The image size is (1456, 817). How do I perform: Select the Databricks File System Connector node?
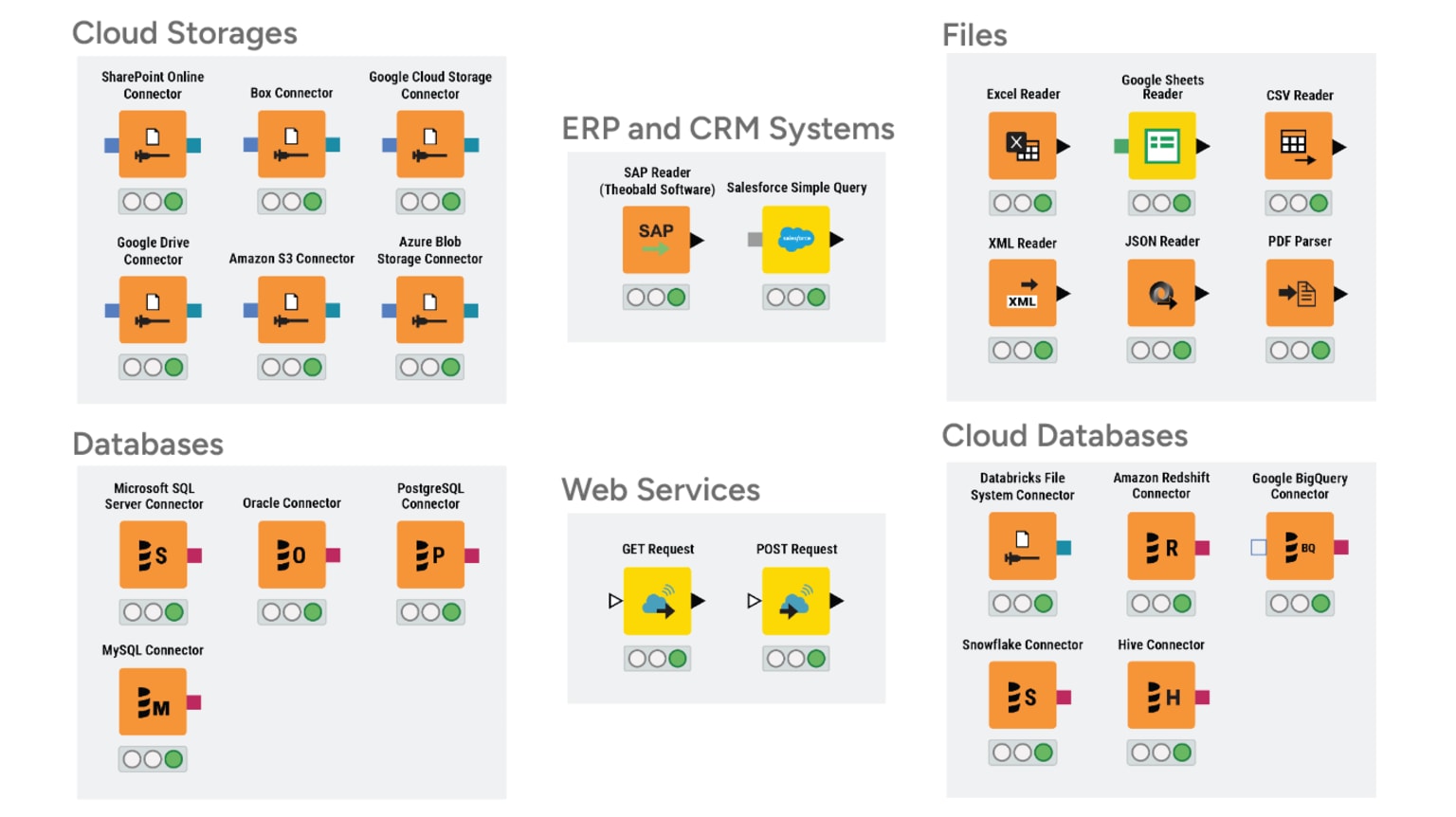[1022, 547]
